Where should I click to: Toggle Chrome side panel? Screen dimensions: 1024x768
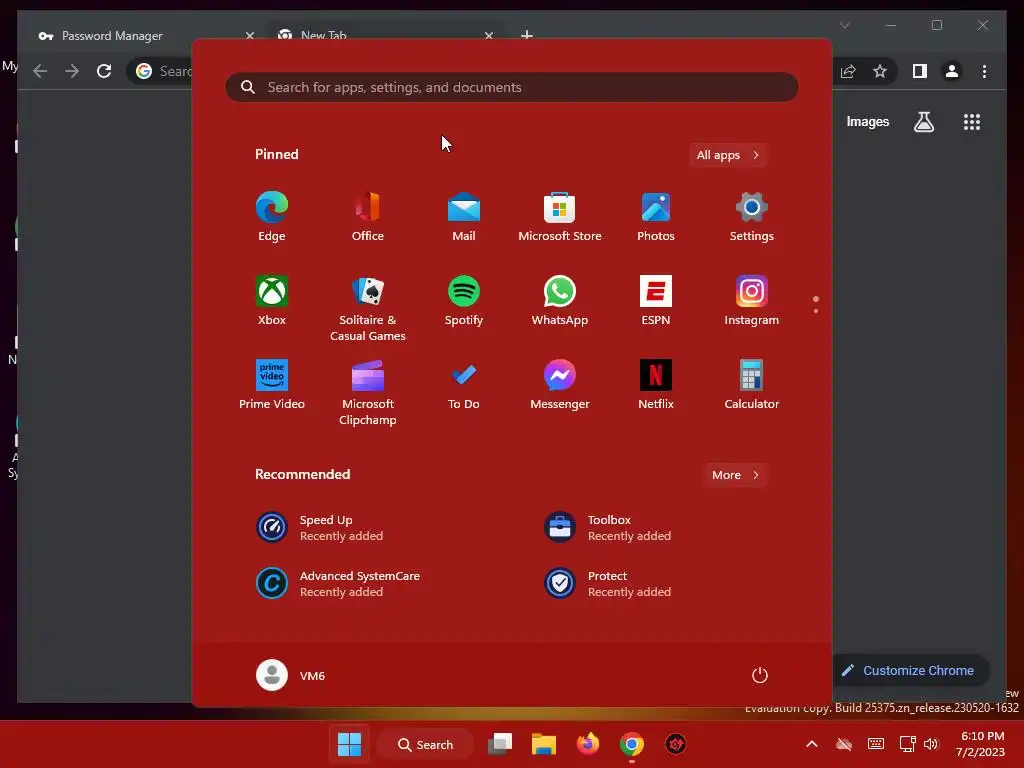click(x=920, y=71)
